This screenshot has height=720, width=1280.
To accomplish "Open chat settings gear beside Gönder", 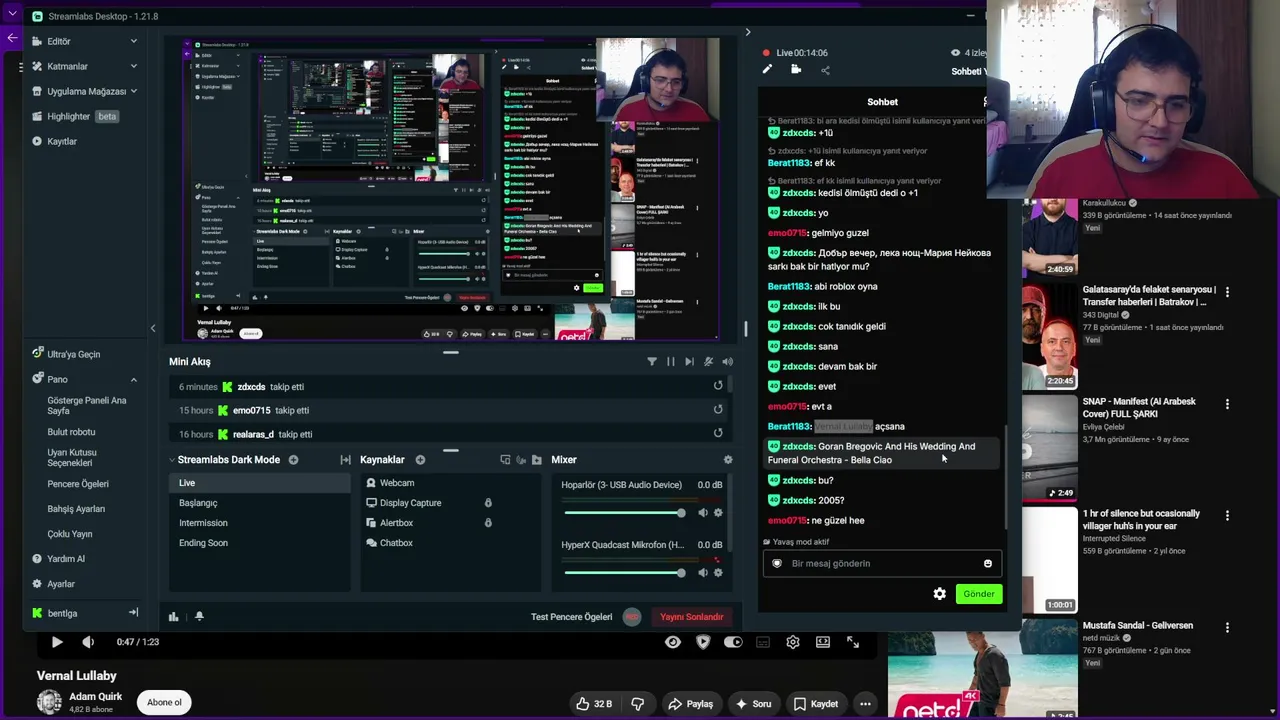I will pyautogui.click(x=940, y=594).
